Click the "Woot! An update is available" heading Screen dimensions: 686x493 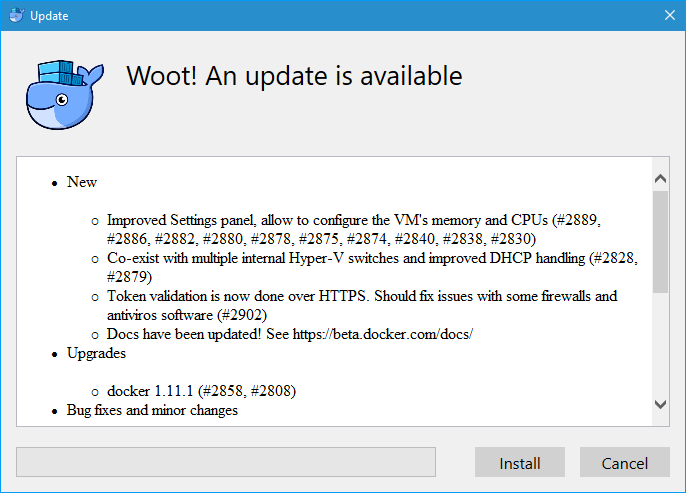point(294,76)
